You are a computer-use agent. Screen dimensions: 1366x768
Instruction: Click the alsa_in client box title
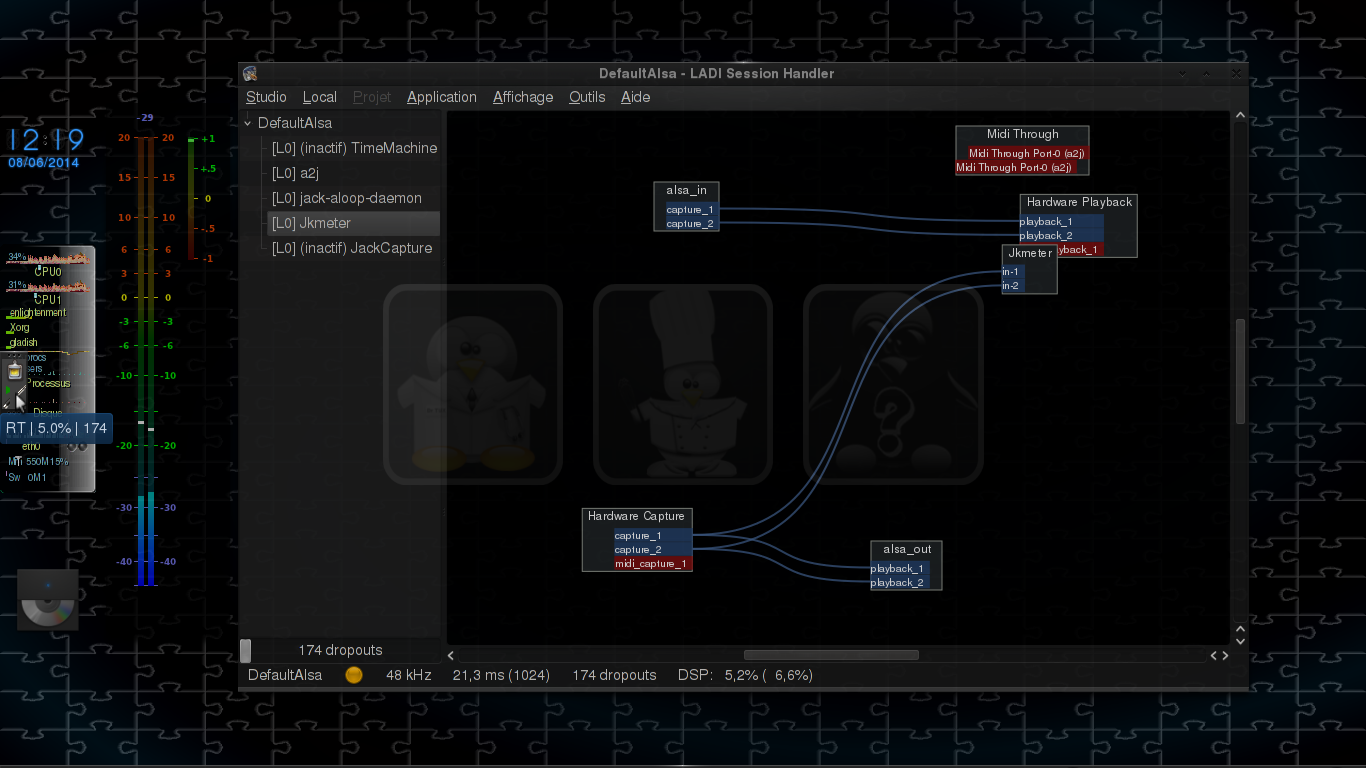pos(686,190)
